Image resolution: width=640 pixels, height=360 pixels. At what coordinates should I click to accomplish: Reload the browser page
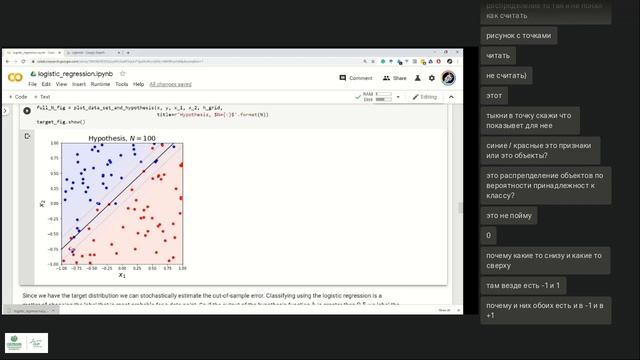(23, 61)
